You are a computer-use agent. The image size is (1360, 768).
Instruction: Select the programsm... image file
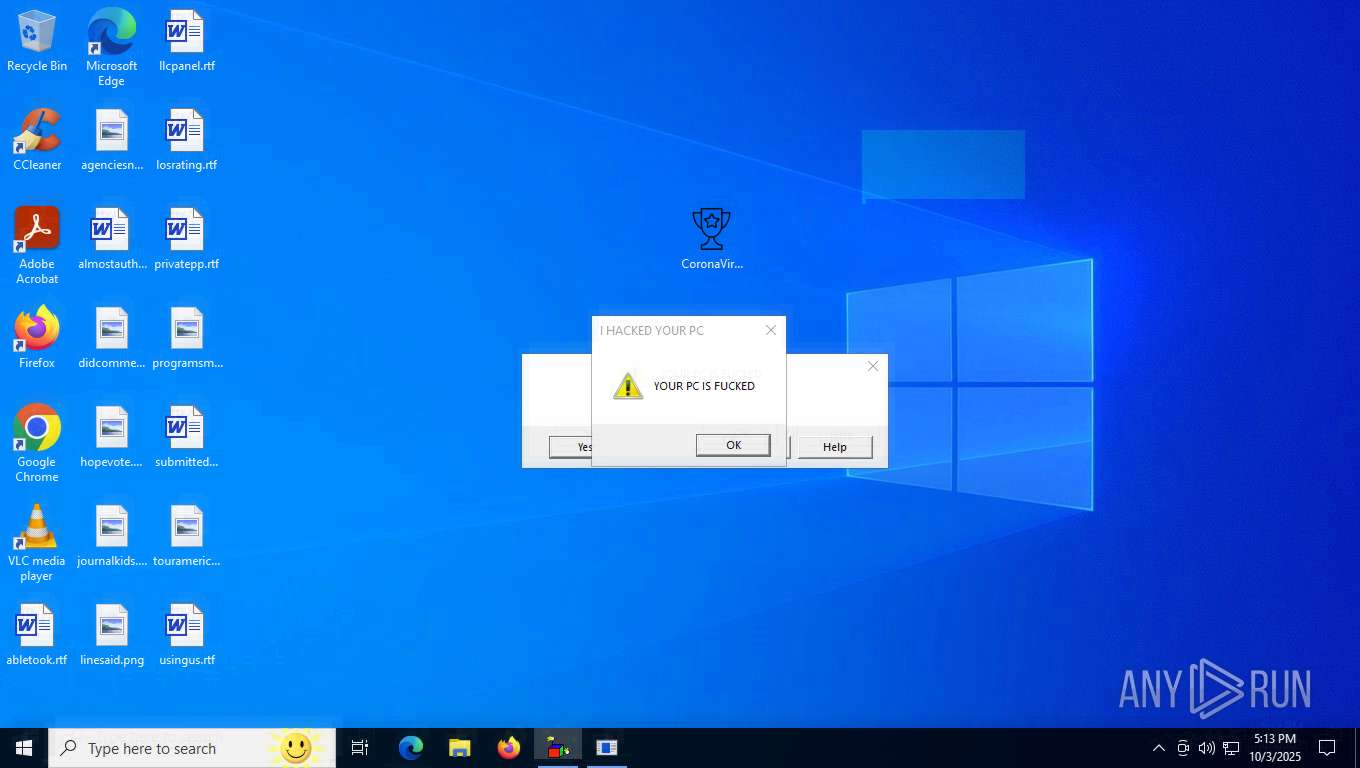tap(187, 338)
